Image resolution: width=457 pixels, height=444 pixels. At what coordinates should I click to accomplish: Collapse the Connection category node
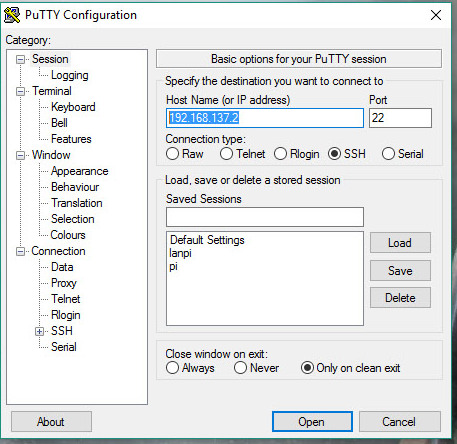click(20, 251)
